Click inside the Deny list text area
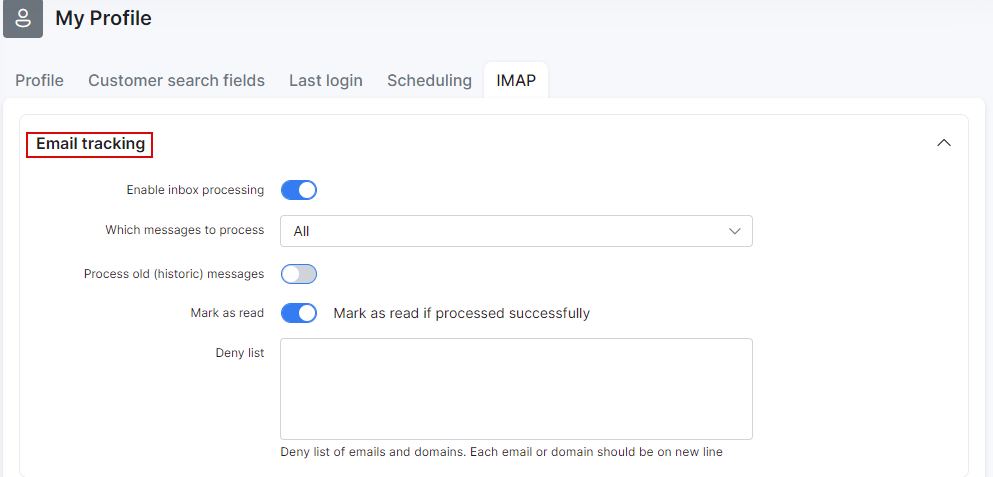The image size is (993, 477). (x=516, y=389)
